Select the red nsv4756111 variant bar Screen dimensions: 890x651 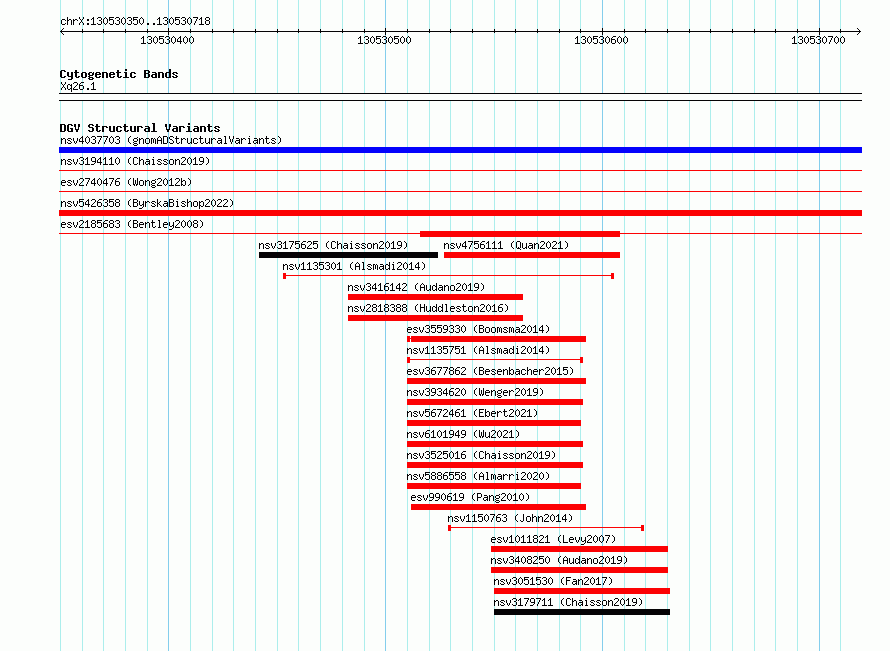(532, 255)
